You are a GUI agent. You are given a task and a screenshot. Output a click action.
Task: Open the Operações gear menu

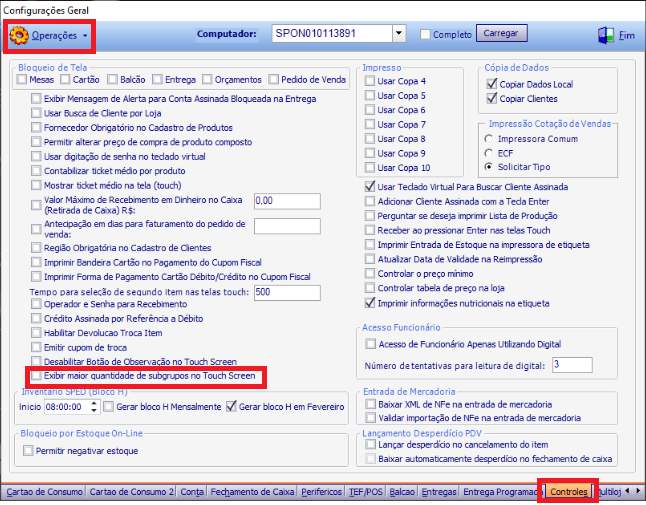[x=48, y=35]
